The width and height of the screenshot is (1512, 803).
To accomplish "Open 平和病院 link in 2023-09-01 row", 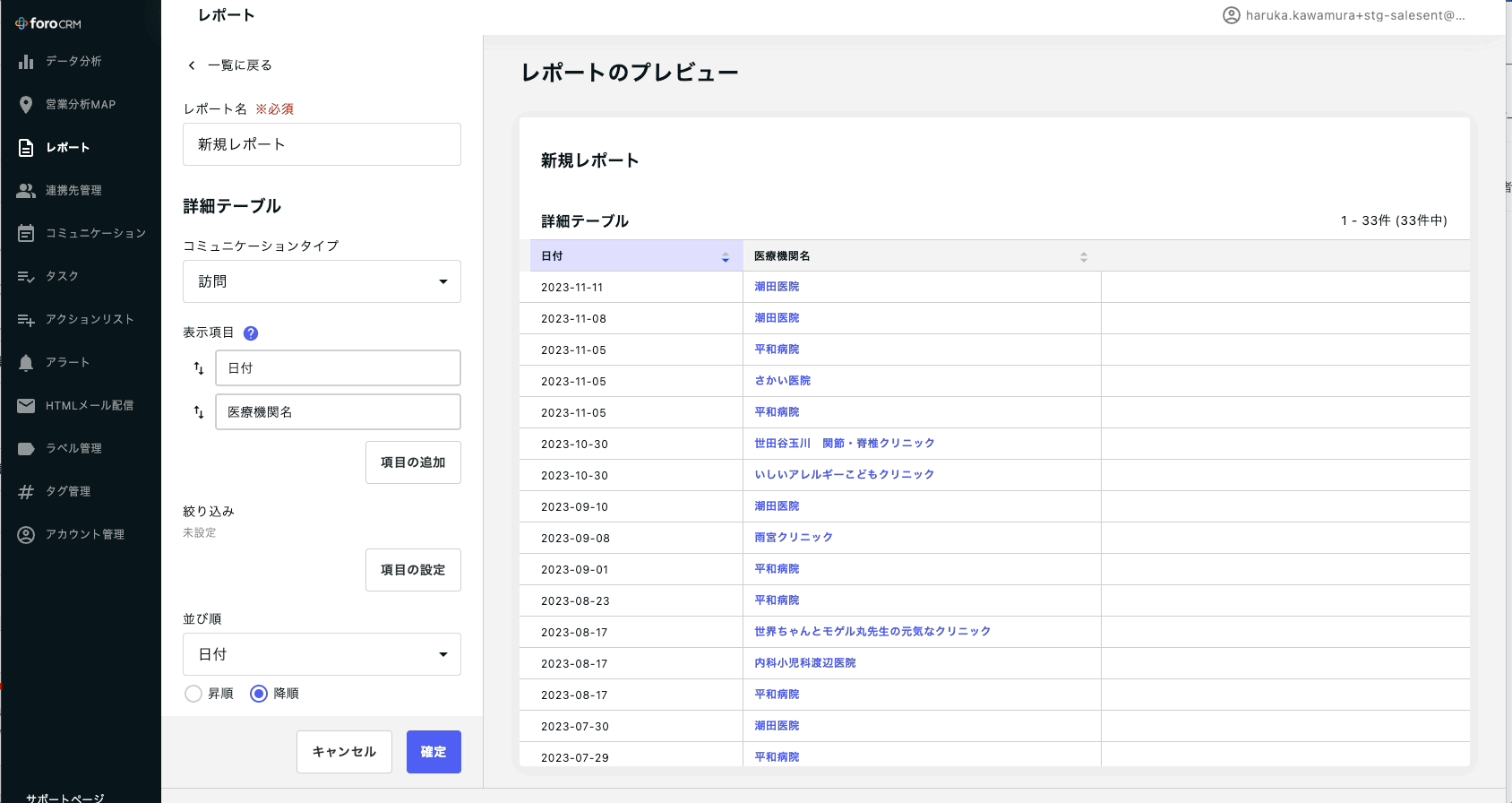I will (777, 569).
